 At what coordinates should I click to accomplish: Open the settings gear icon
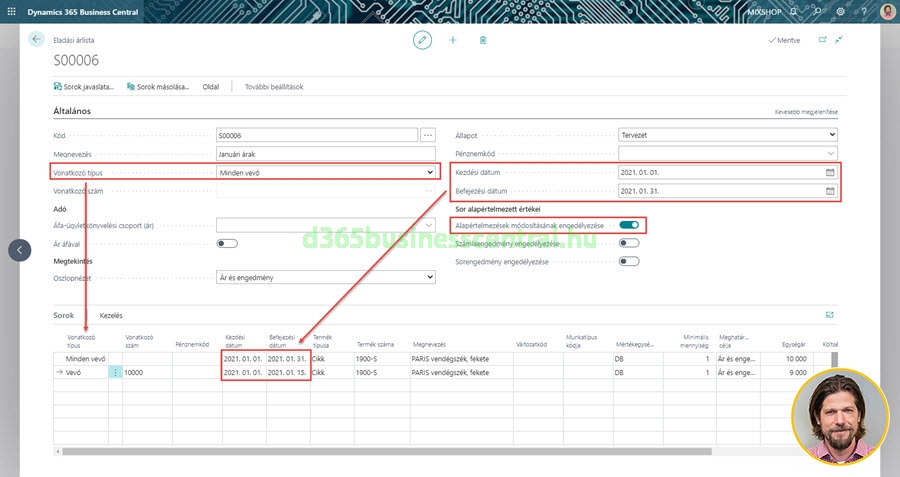(x=840, y=11)
